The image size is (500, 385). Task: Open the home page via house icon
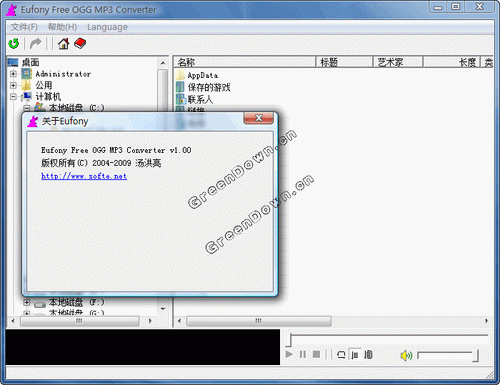coord(63,44)
